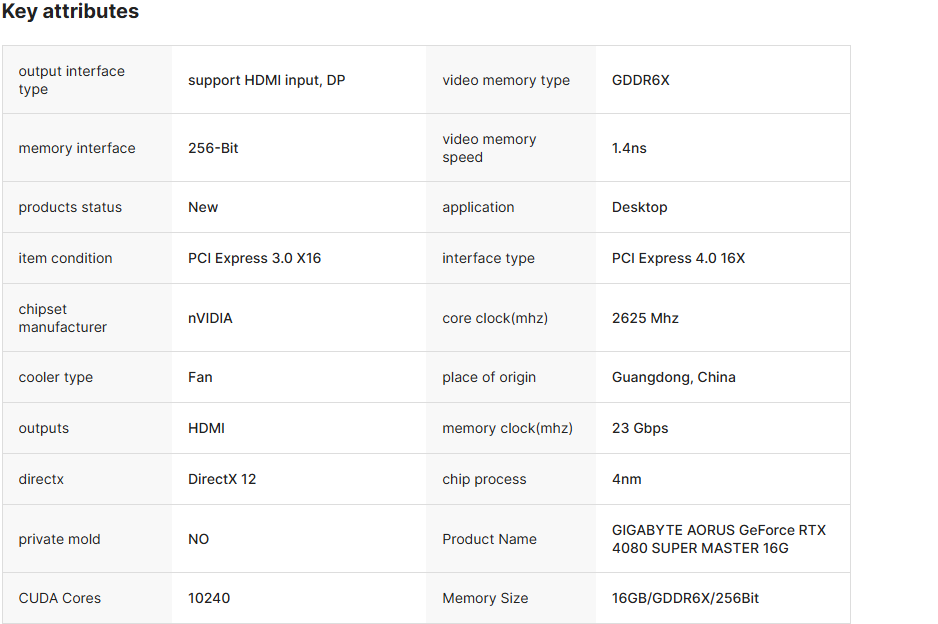Click the GDDR6X video memory type value

(x=640, y=80)
